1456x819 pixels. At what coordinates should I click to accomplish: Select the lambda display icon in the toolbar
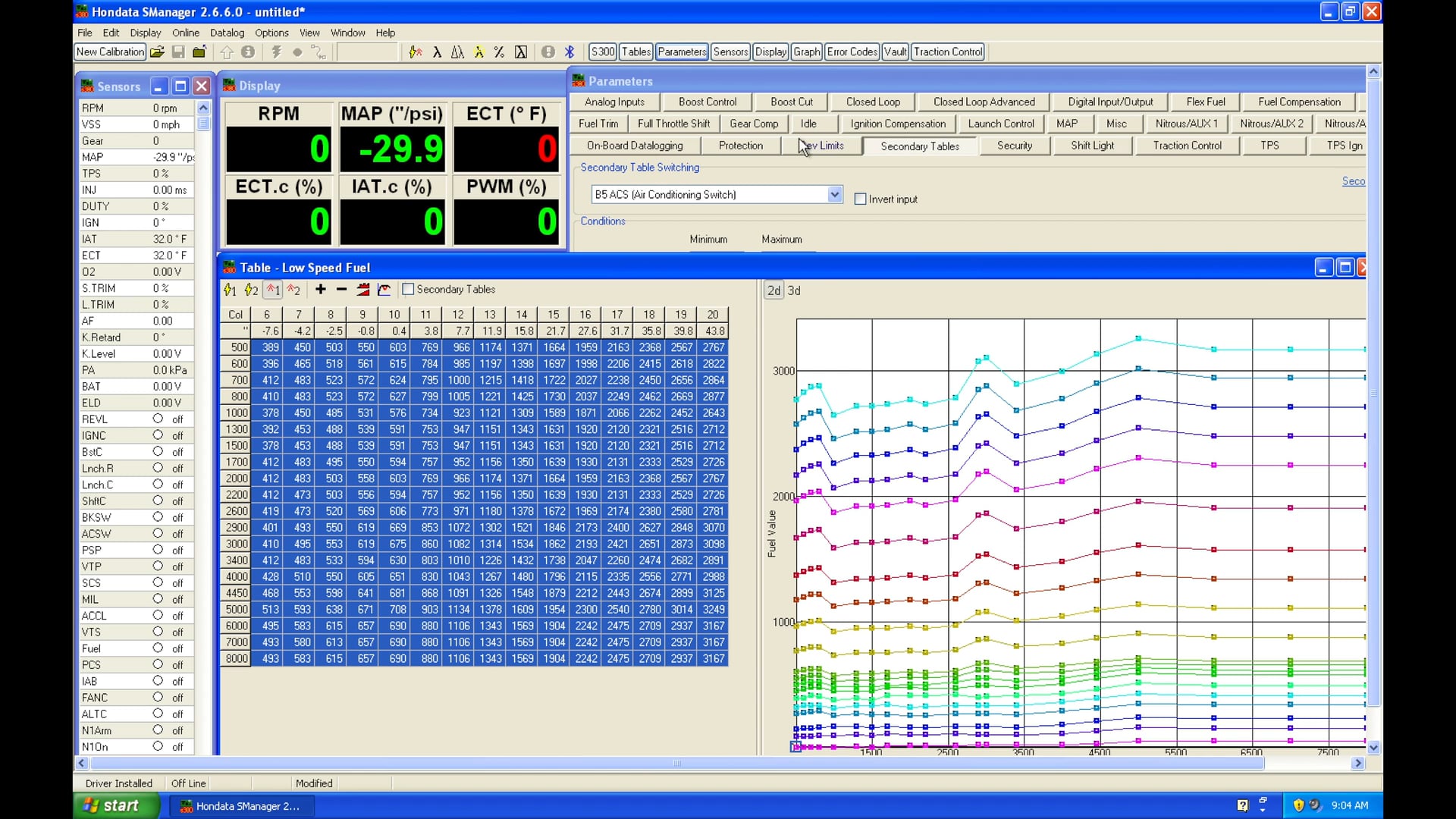pyautogui.click(x=438, y=52)
